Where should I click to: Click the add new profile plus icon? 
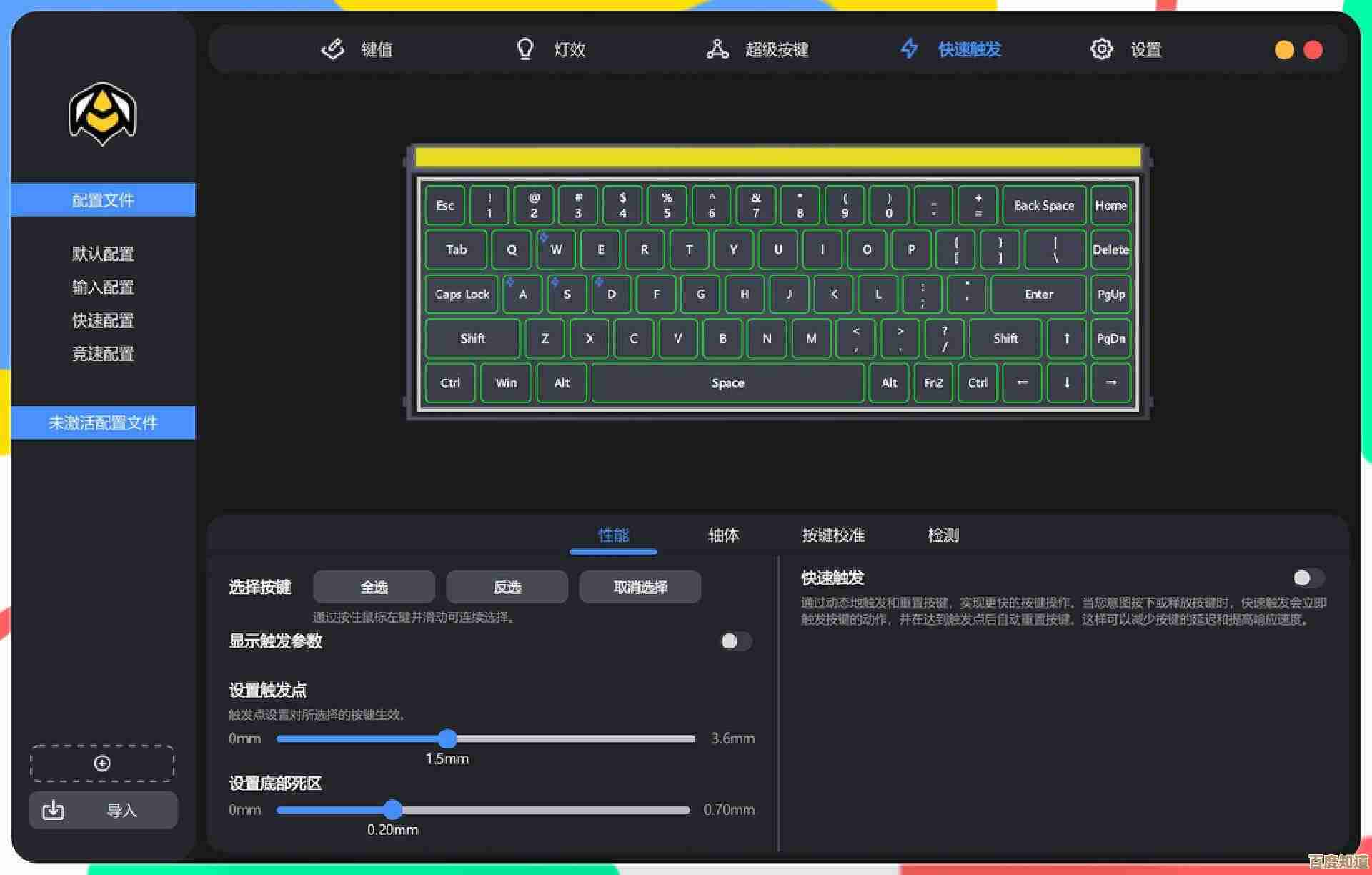(x=101, y=763)
